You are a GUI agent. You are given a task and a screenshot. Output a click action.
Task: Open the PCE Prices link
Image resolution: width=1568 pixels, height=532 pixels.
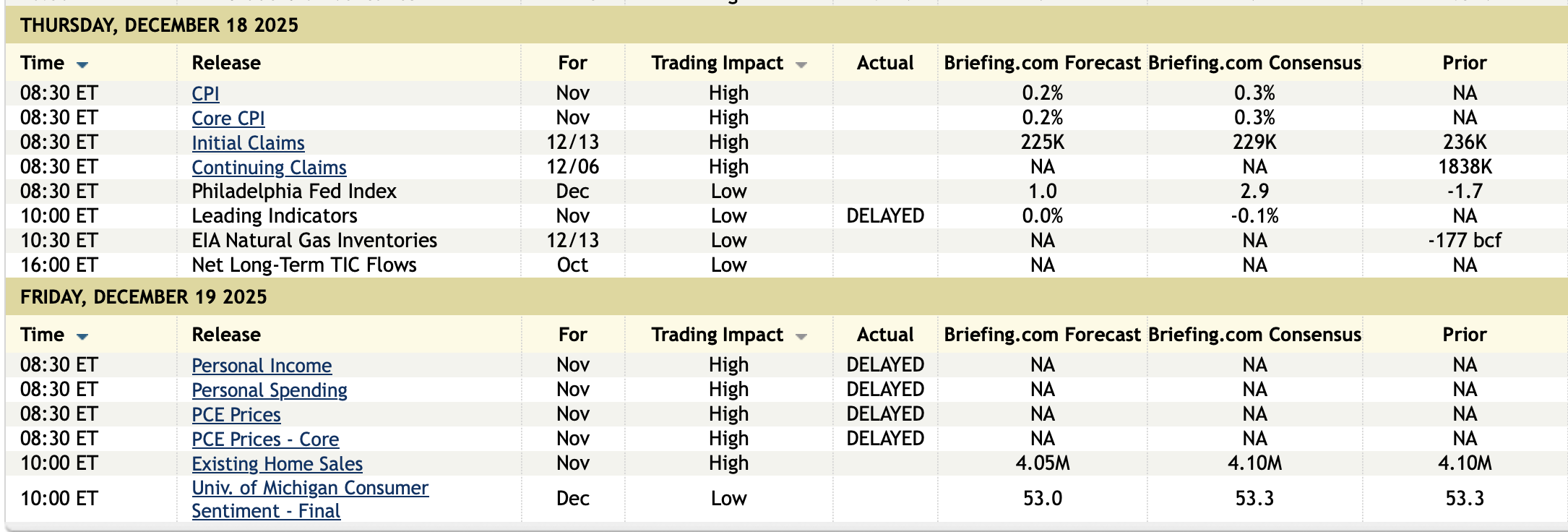[x=236, y=415]
